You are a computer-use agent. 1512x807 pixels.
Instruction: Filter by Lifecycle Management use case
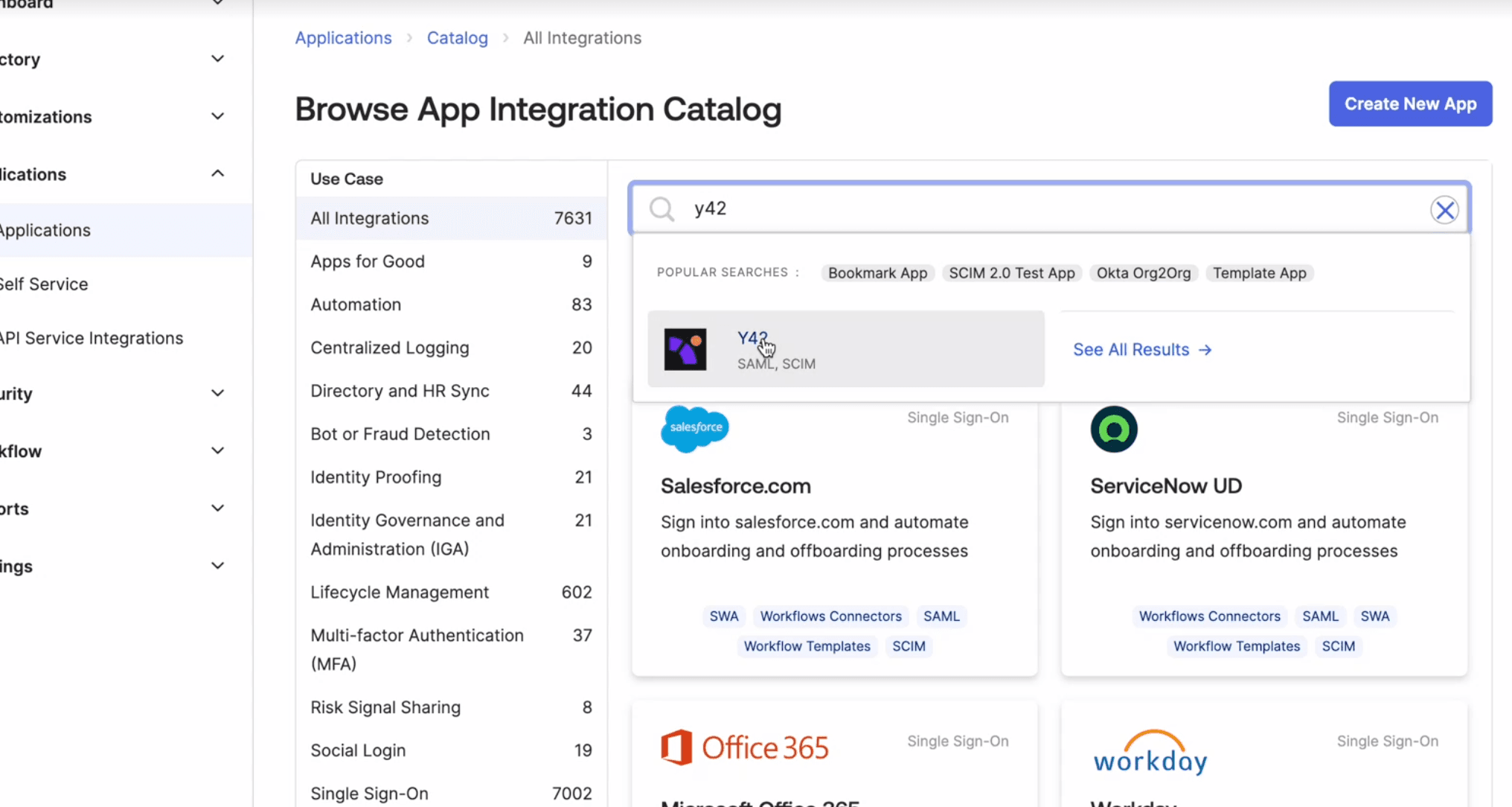coord(400,592)
